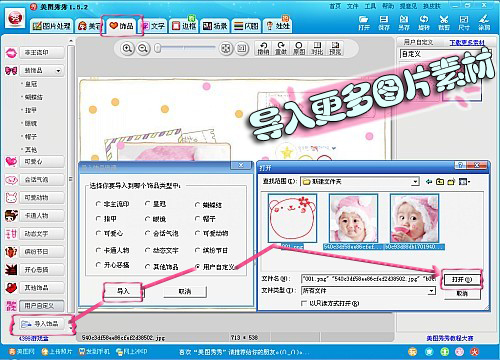Switch to the 文字 tab
Screen dimensions: 500x360
(x=154, y=26)
